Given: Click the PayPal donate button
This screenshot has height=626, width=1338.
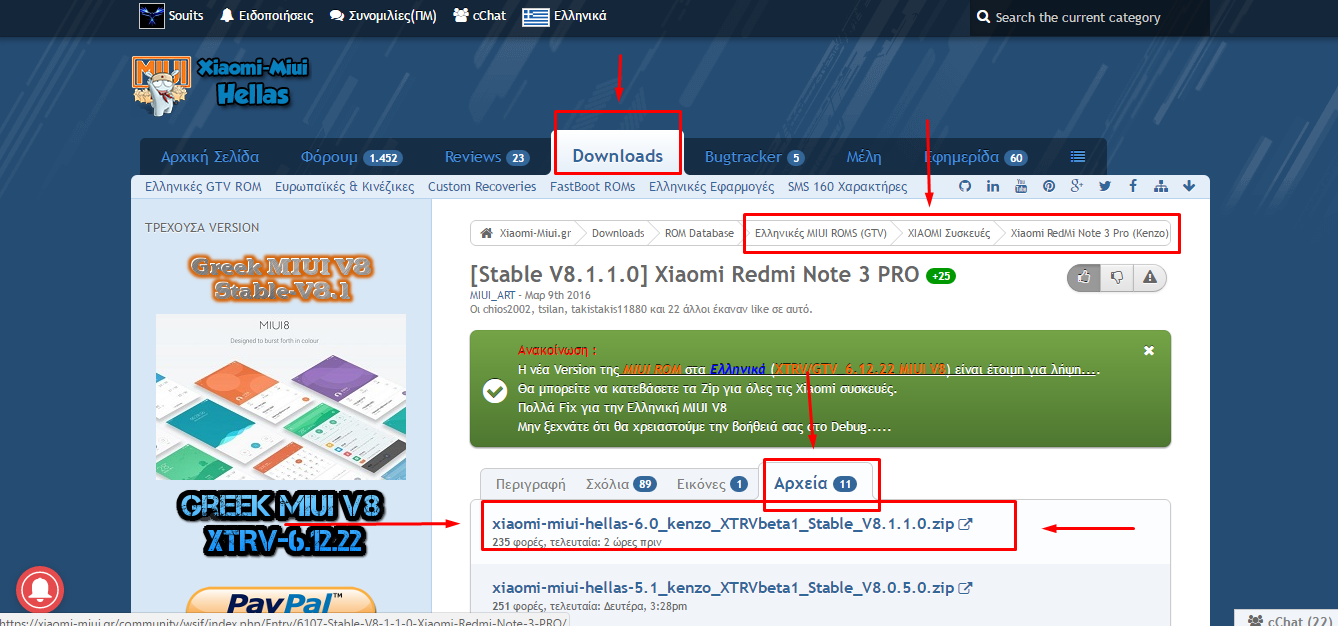Looking at the screenshot, I should pyautogui.click(x=281, y=600).
